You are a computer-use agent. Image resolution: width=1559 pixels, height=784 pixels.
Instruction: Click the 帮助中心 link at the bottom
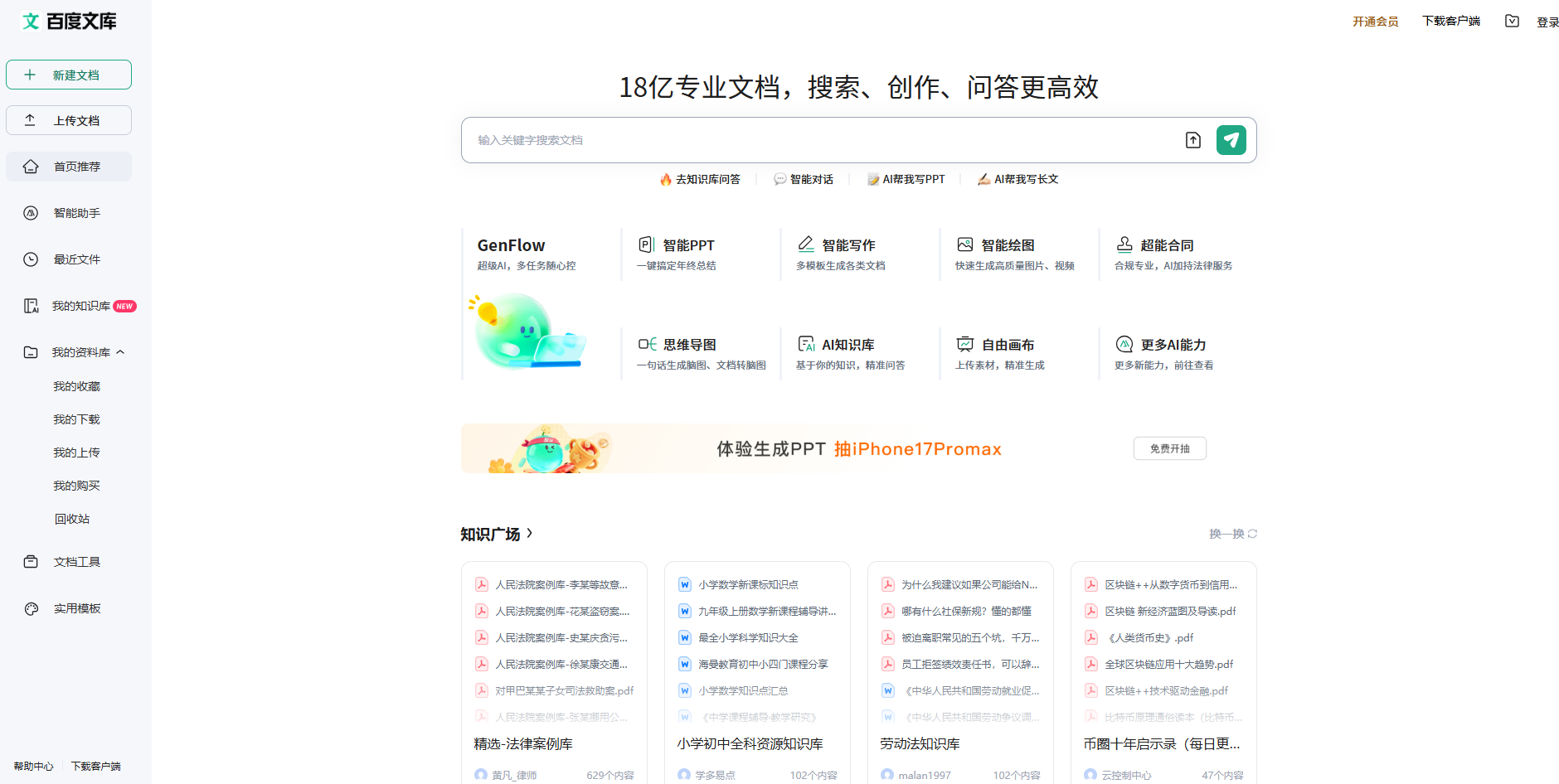(x=33, y=767)
